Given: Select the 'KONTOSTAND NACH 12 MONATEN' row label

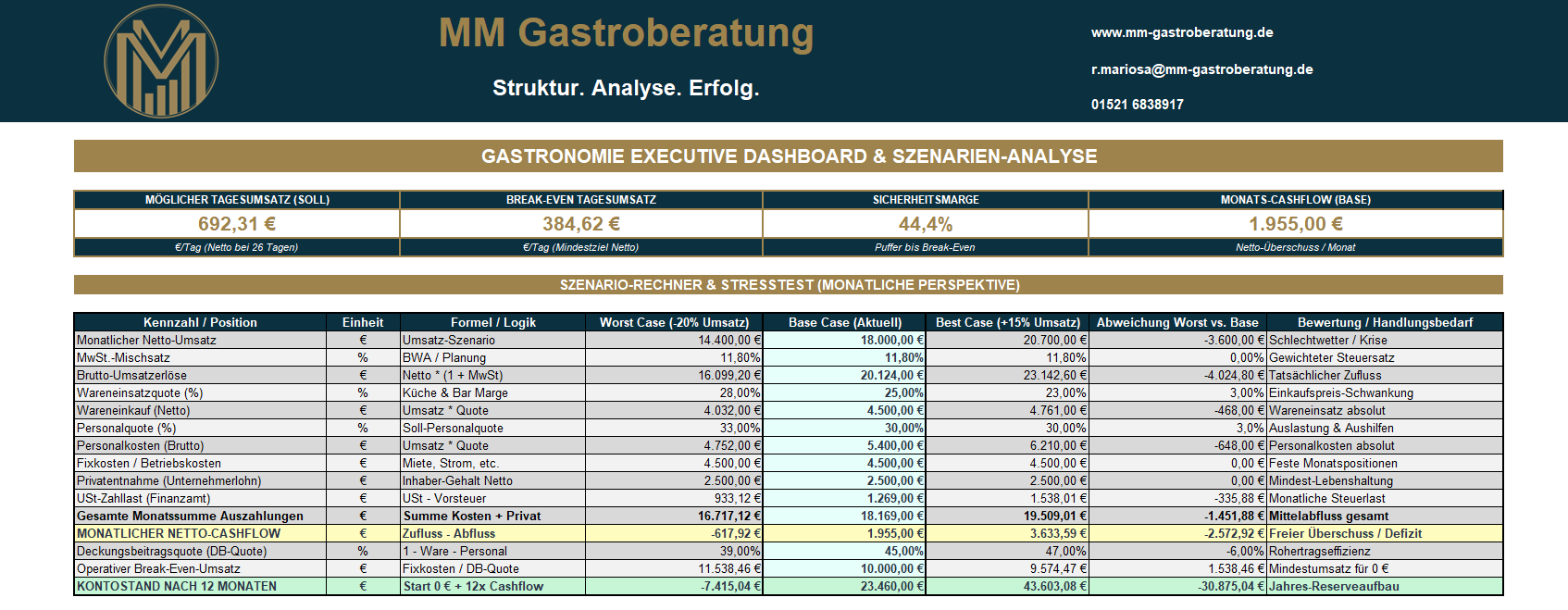Looking at the screenshot, I should (200, 587).
